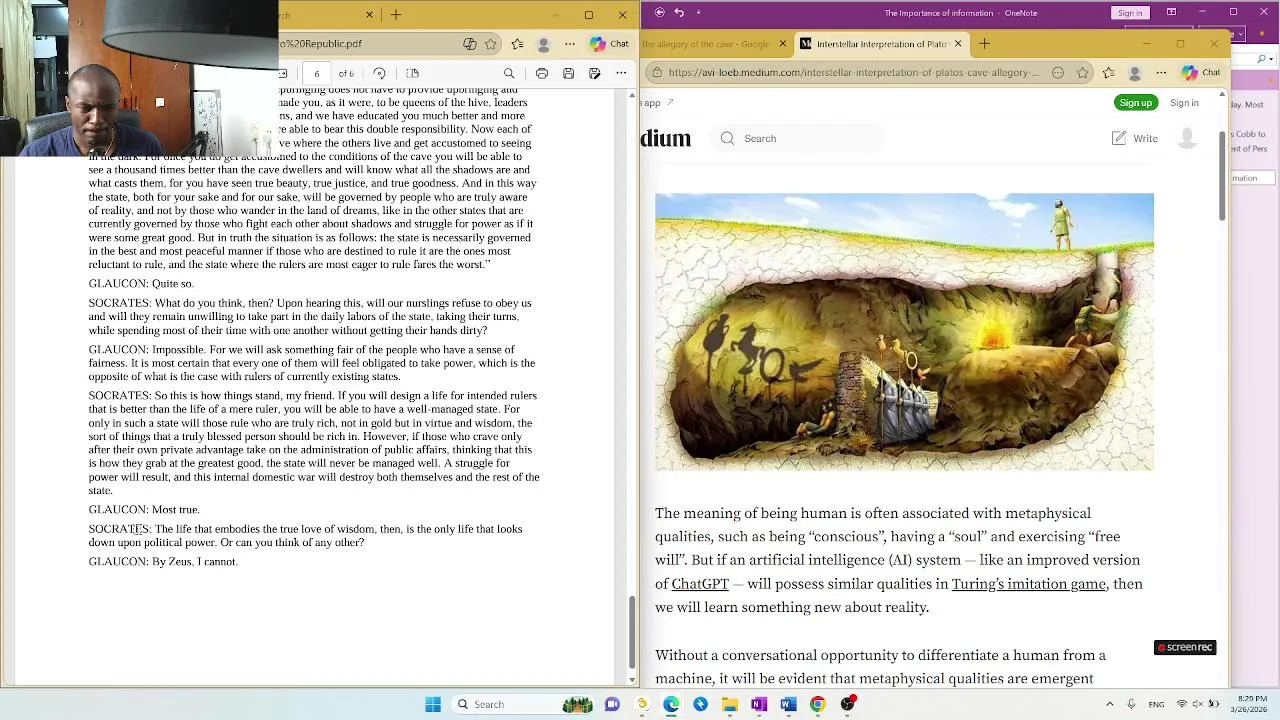1280x720 pixels.
Task: Open OneNote quick access toolbar dropdown
Action: 698,13
